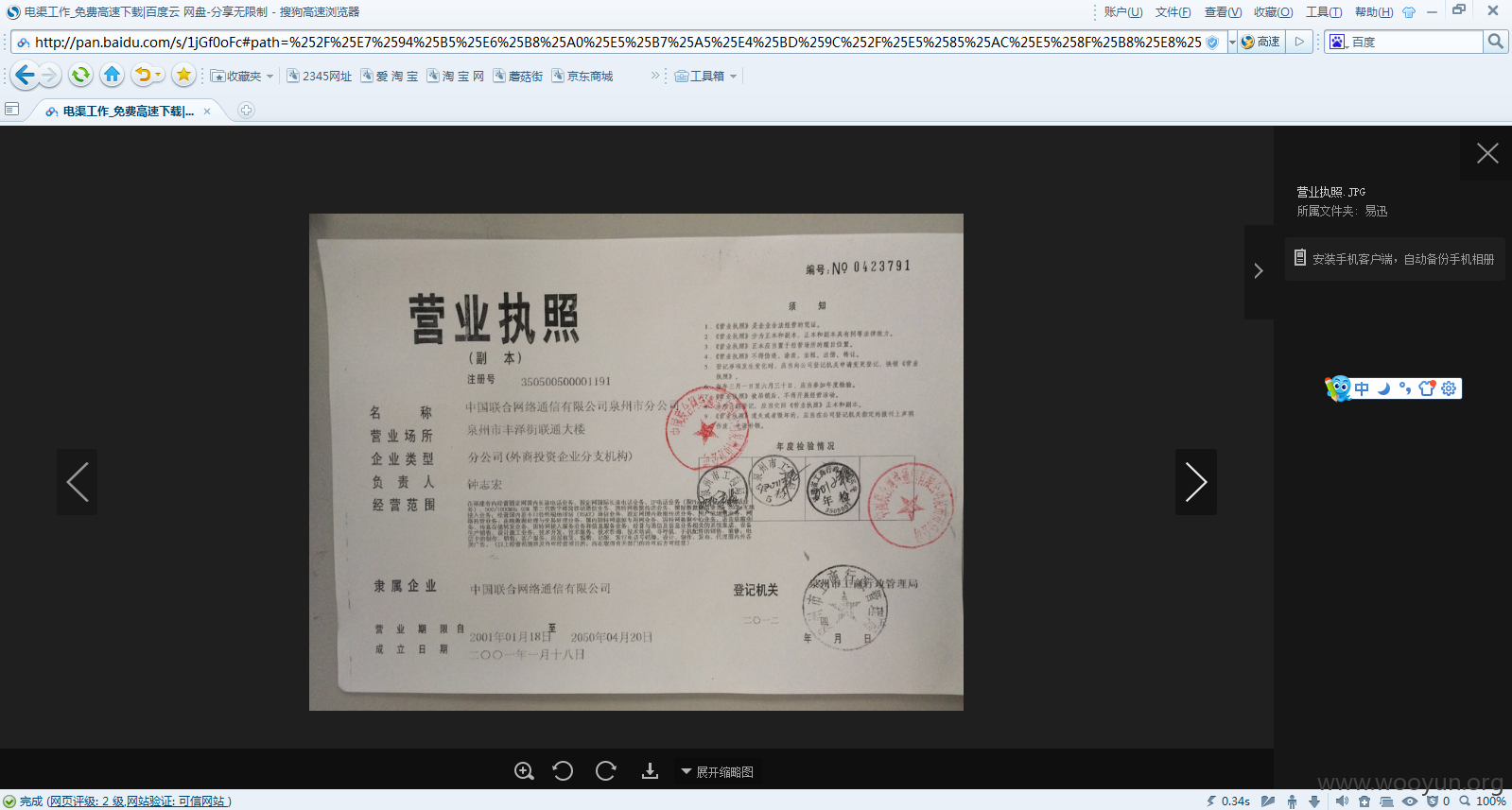Expand the address bar history dropdown
The height and width of the screenshot is (810, 1512).
[x=1232, y=42]
